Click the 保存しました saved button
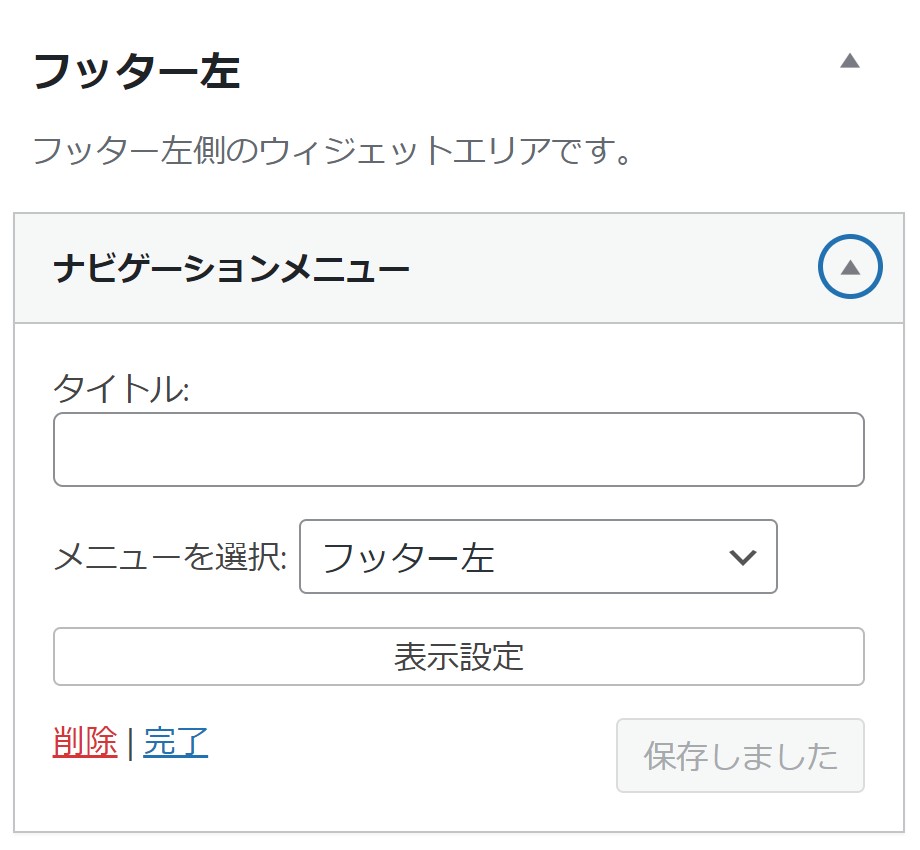The width and height of the screenshot is (920, 850). click(740, 756)
